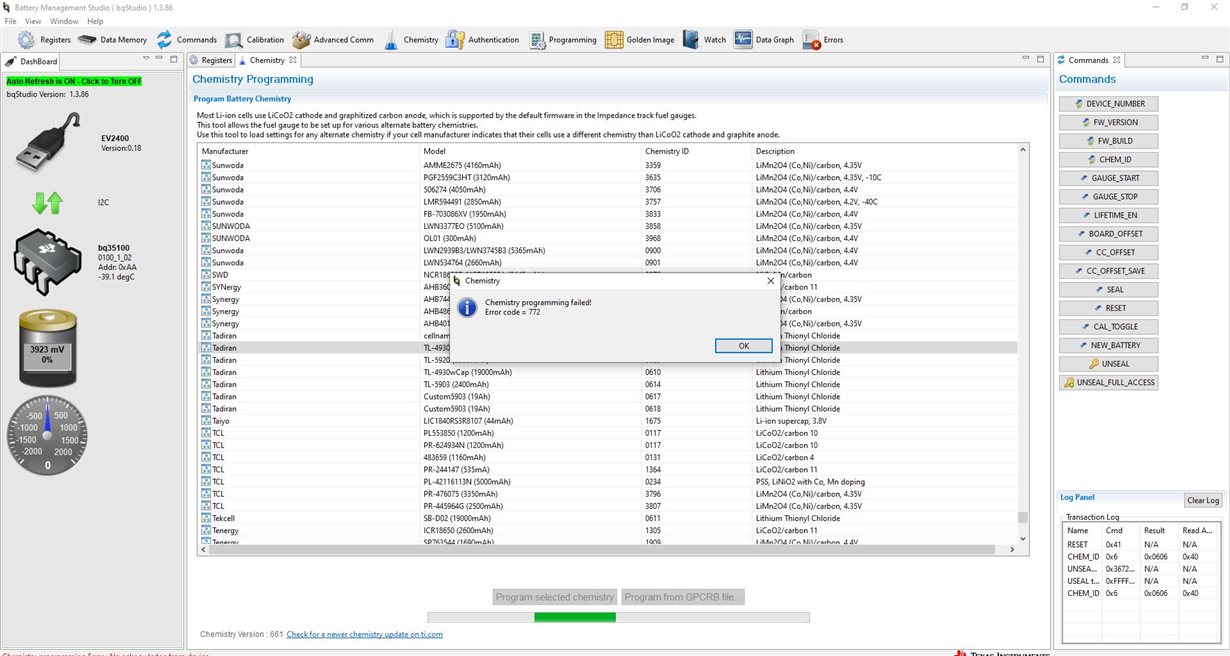Click Program selected chemistry button
Viewport: 1230px width, 656px height.
click(x=555, y=597)
